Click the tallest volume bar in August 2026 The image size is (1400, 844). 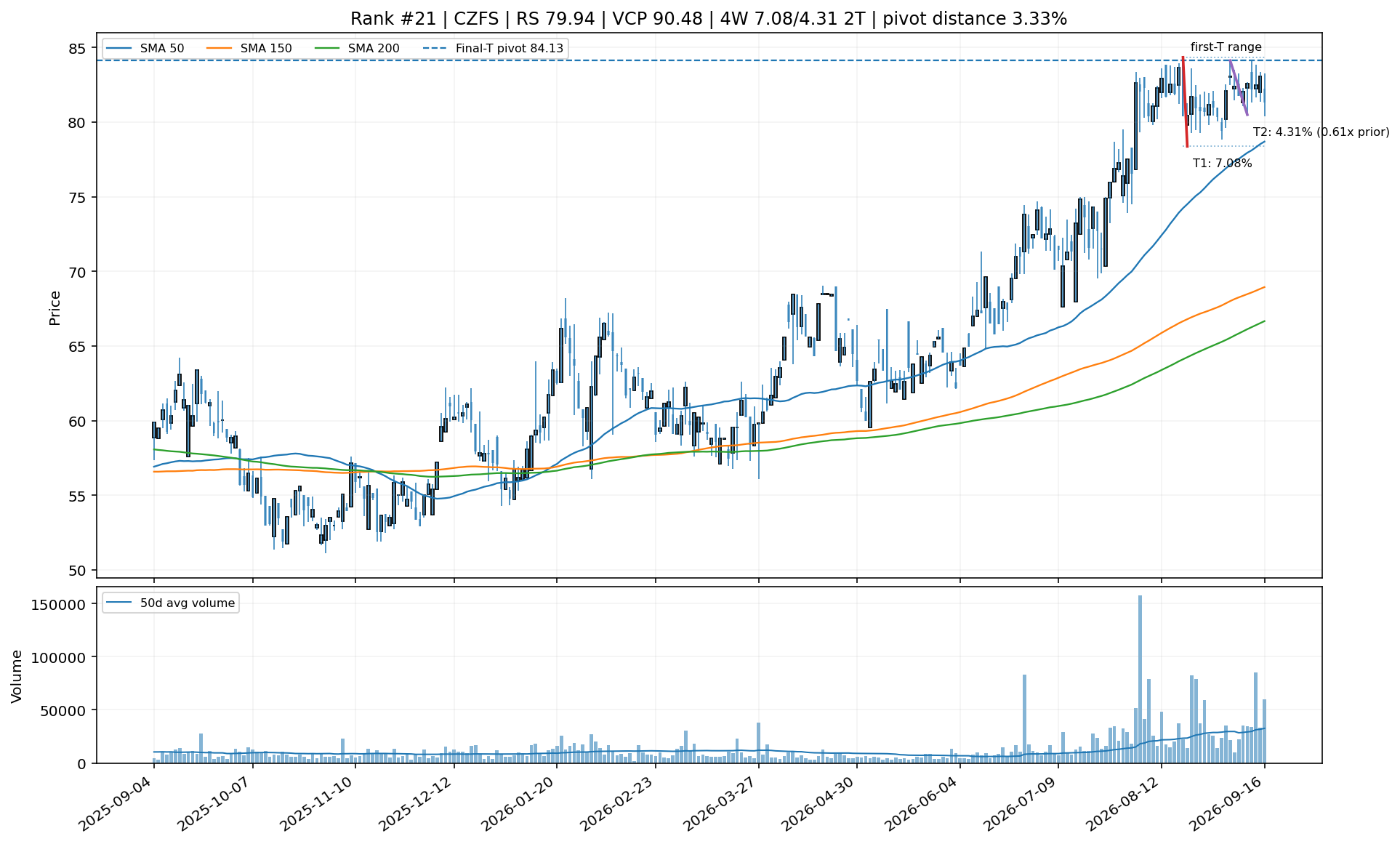[1140, 679]
